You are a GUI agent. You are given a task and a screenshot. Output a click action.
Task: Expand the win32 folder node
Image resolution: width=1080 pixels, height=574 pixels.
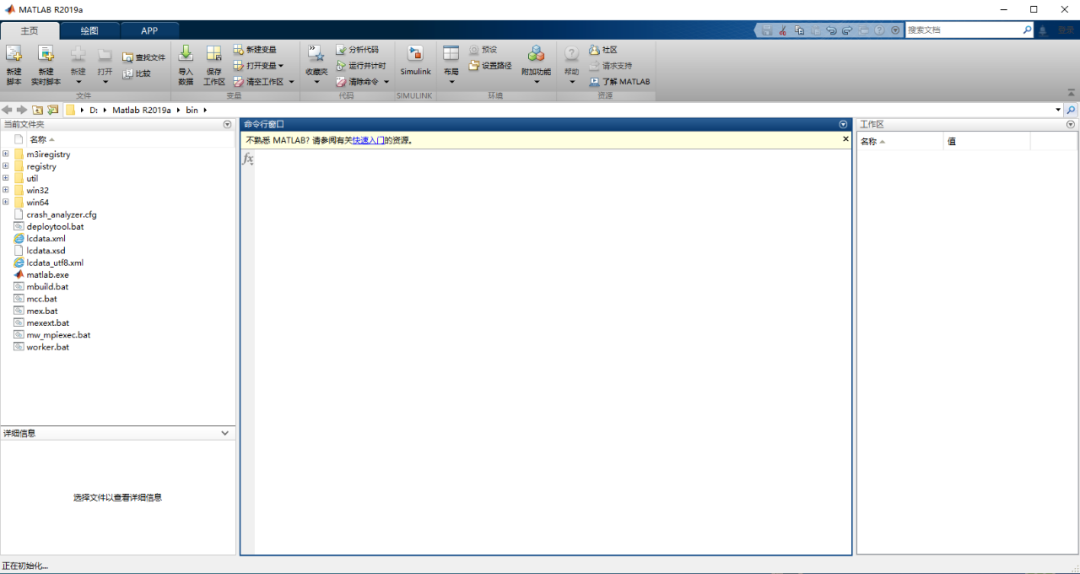coord(6,189)
